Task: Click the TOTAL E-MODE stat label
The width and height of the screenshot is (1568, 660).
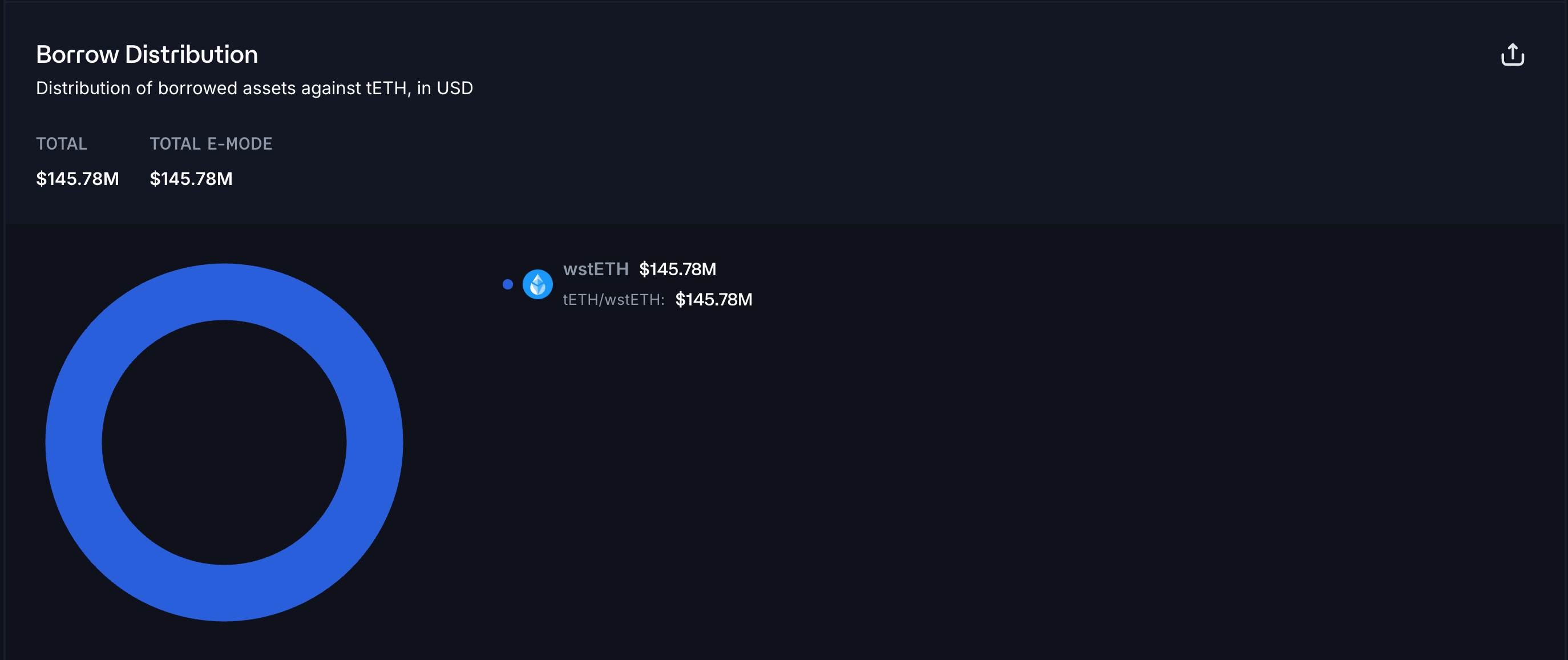Action: point(211,144)
